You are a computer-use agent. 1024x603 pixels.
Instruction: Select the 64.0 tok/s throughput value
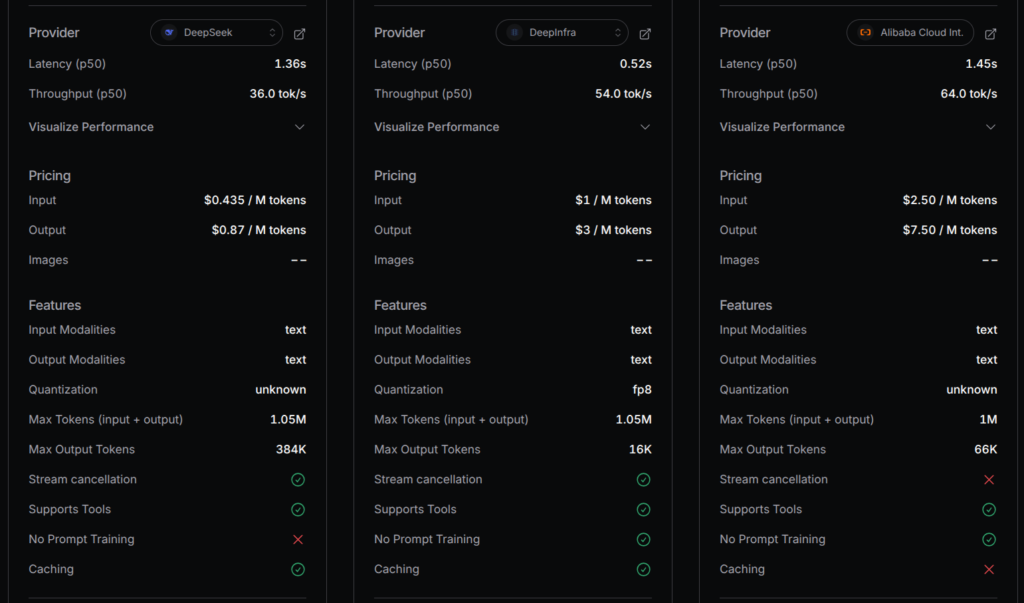click(x=968, y=94)
